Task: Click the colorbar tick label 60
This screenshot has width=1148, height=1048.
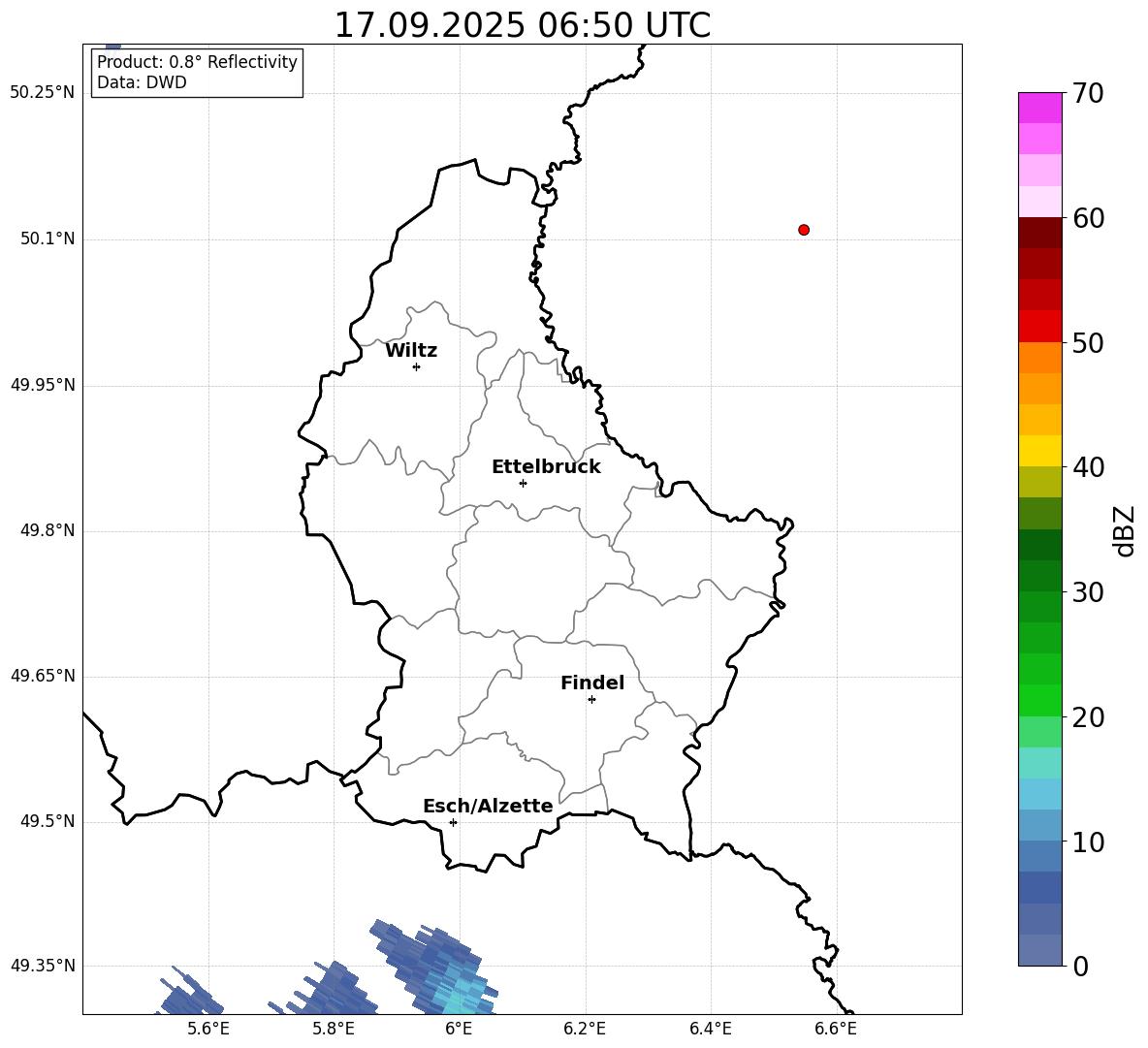Action: [x=1088, y=218]
